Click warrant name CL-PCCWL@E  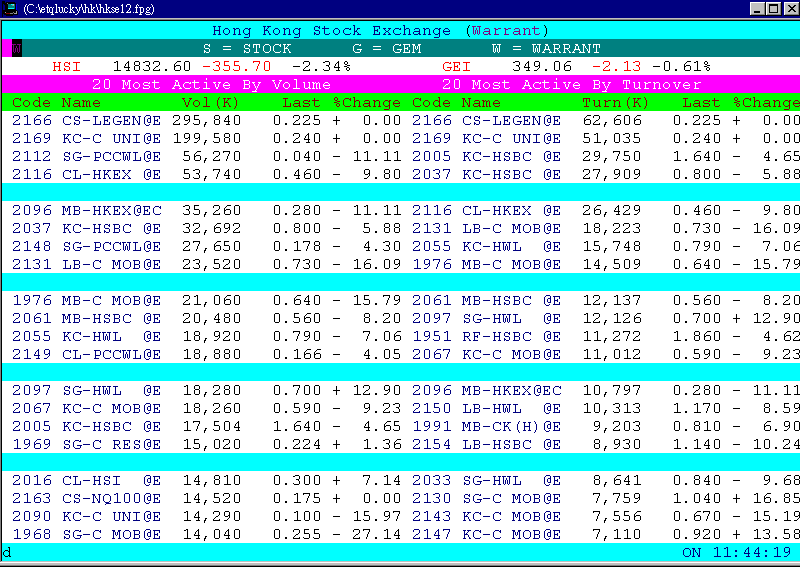coord(111,354)
